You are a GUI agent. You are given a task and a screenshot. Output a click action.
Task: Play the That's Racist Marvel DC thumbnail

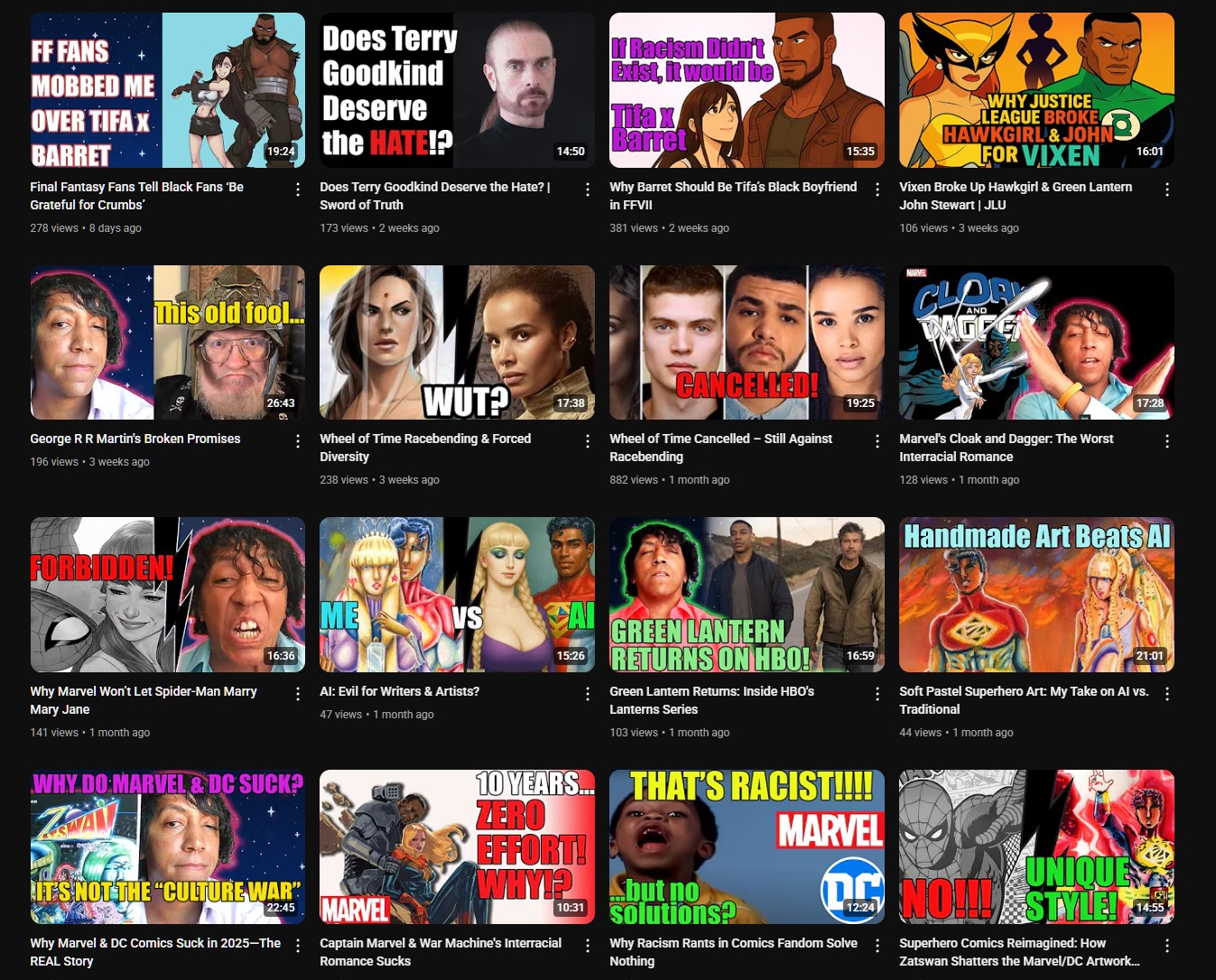click(x=747, y=846)
